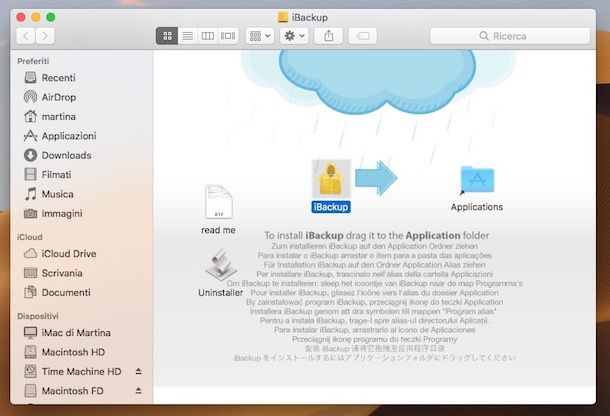Image resolution: width=610 pixels, height=416 pixels.
Task: Select the Uninstaller script icon
Action: 221,265
